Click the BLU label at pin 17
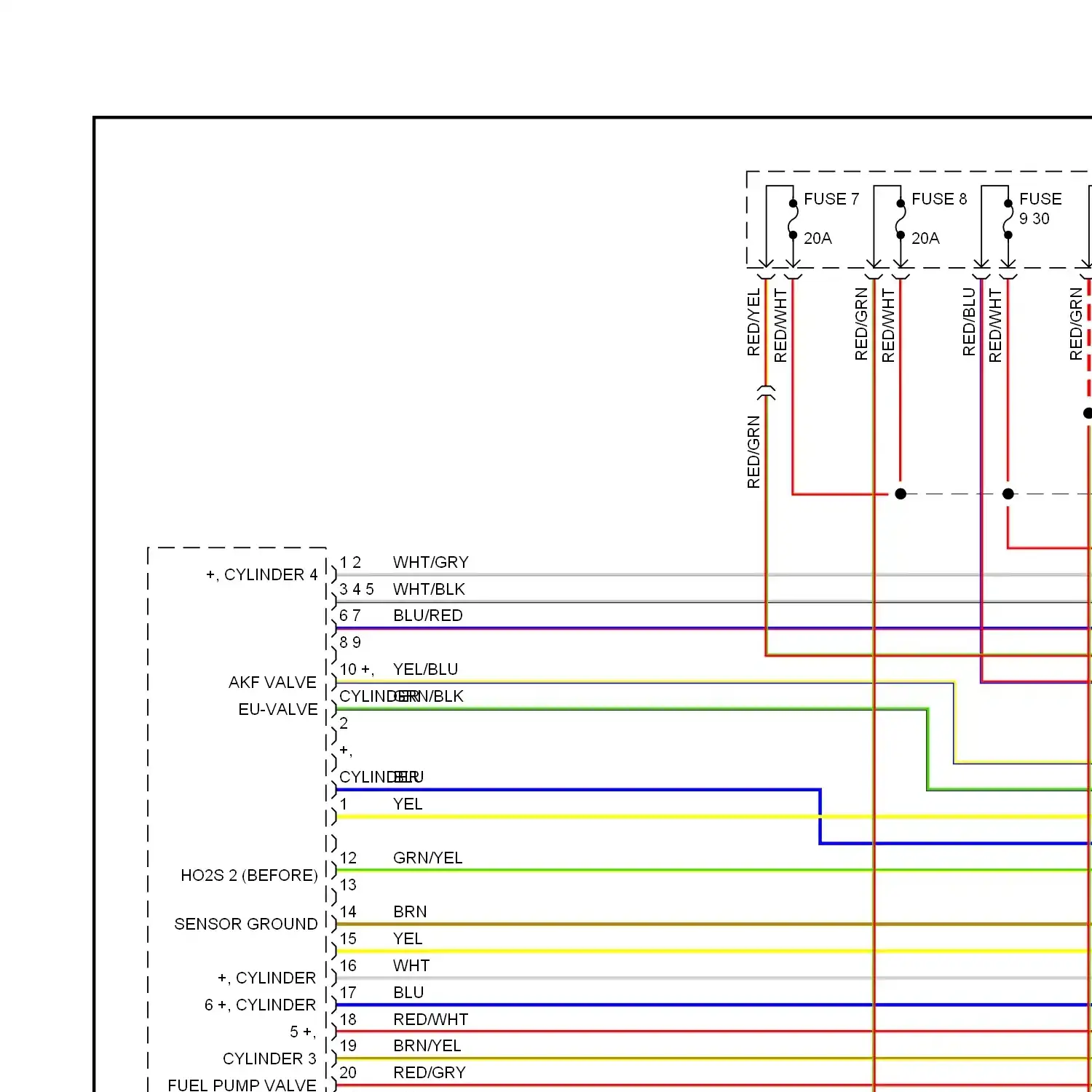 (408, 992)
